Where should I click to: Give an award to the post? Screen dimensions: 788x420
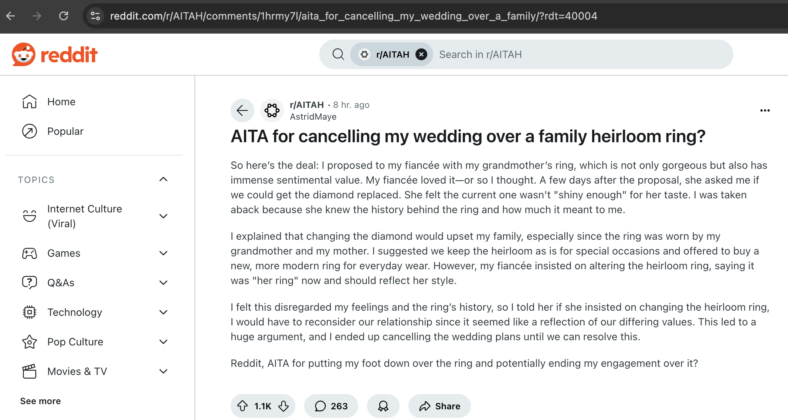pyautogui.click(x=383, y=406)
